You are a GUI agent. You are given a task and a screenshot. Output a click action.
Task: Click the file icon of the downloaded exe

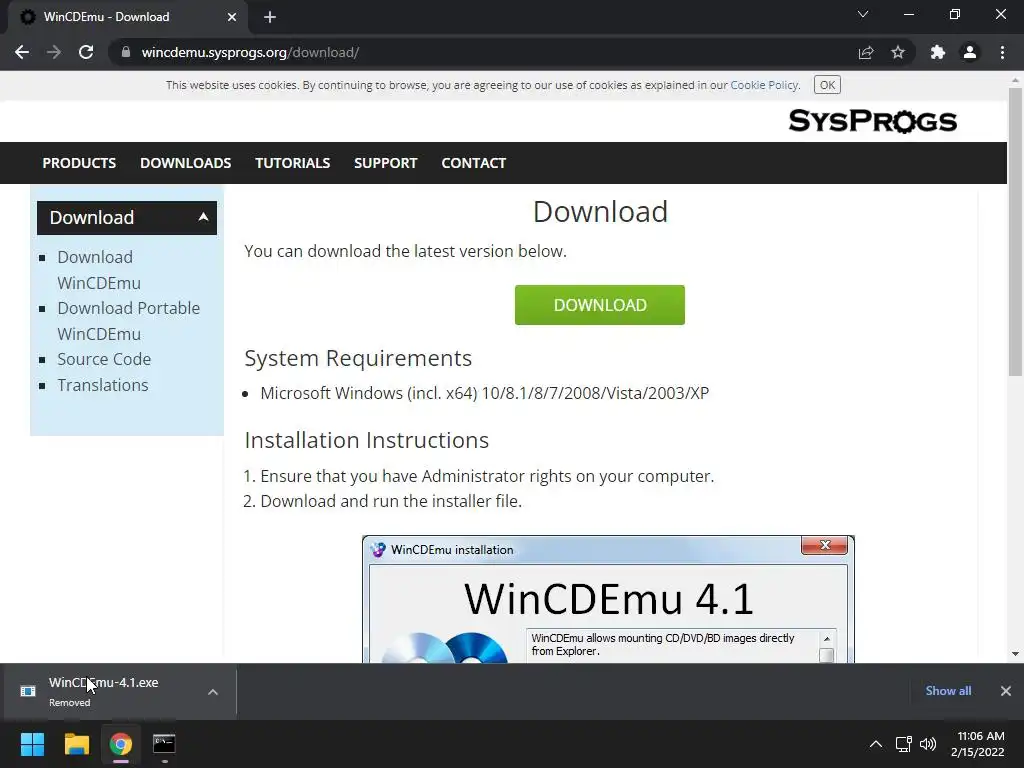(27, 691)
